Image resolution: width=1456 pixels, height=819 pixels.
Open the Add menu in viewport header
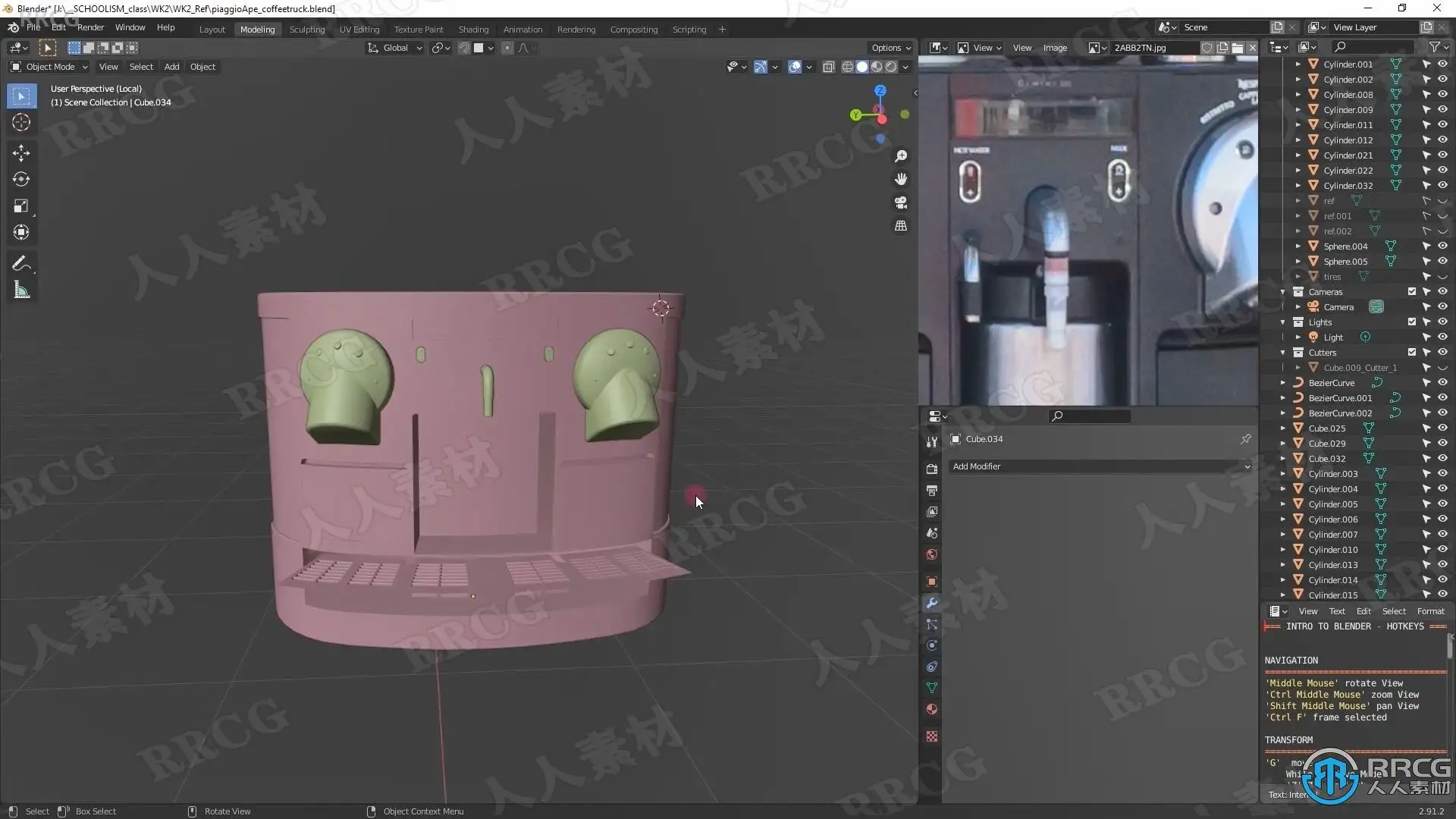171,67
